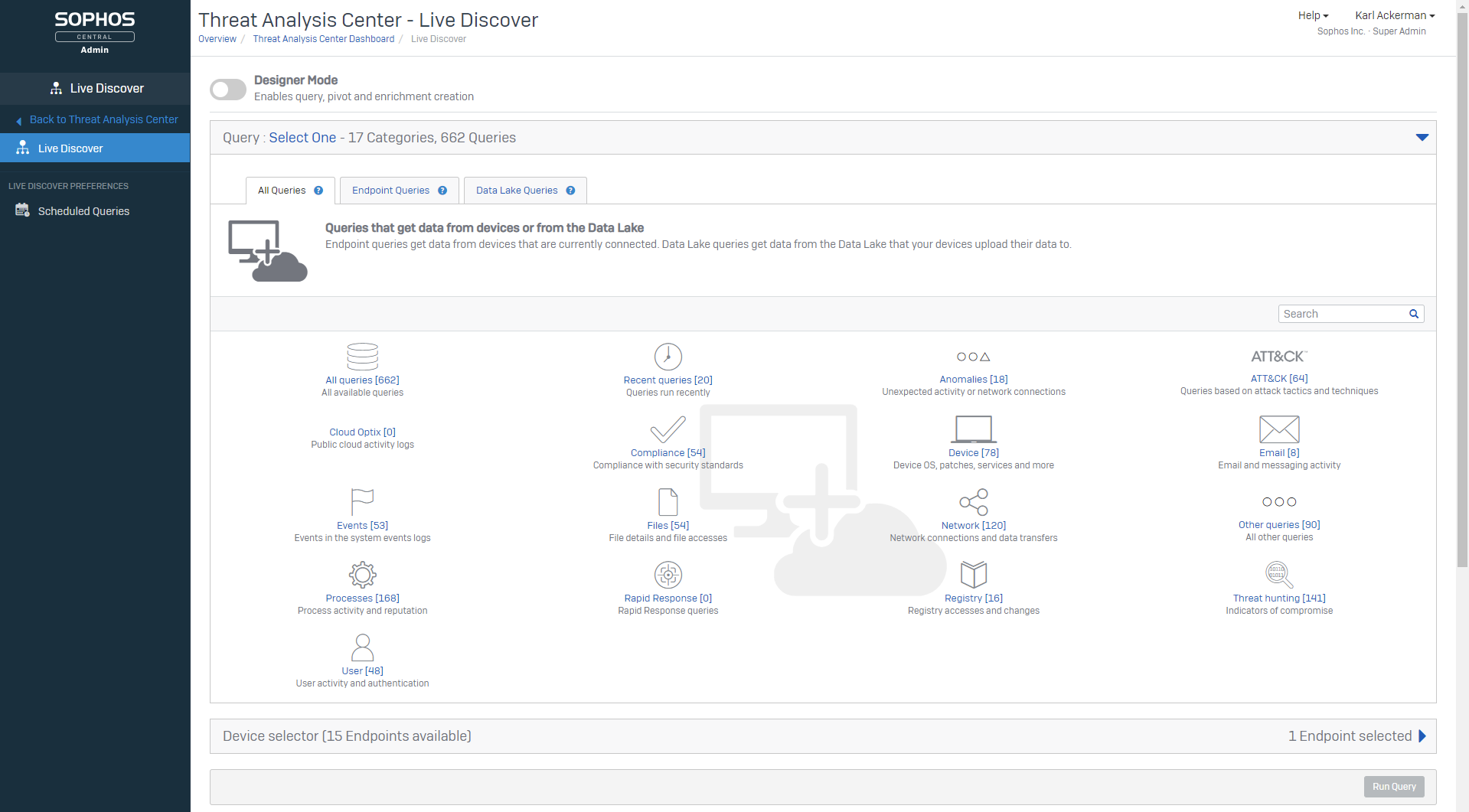
Task: Click the Network share icon
Action: point(973,502)
